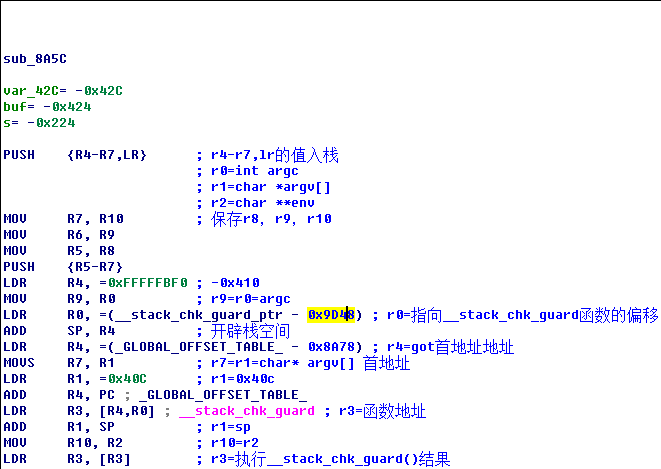661x469 pixels.
Task: Click the comment r3=函数地址
Action: pos(383,411)
